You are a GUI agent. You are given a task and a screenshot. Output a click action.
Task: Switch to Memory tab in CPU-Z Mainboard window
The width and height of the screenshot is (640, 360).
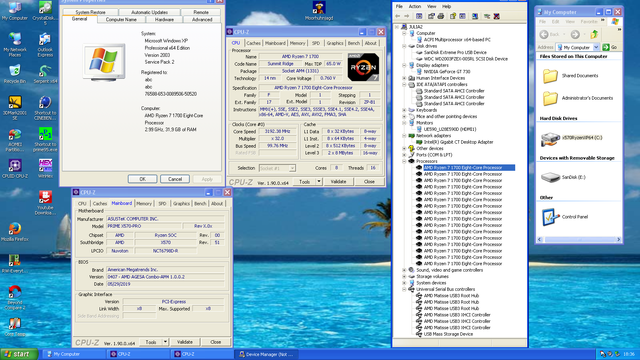144,203
